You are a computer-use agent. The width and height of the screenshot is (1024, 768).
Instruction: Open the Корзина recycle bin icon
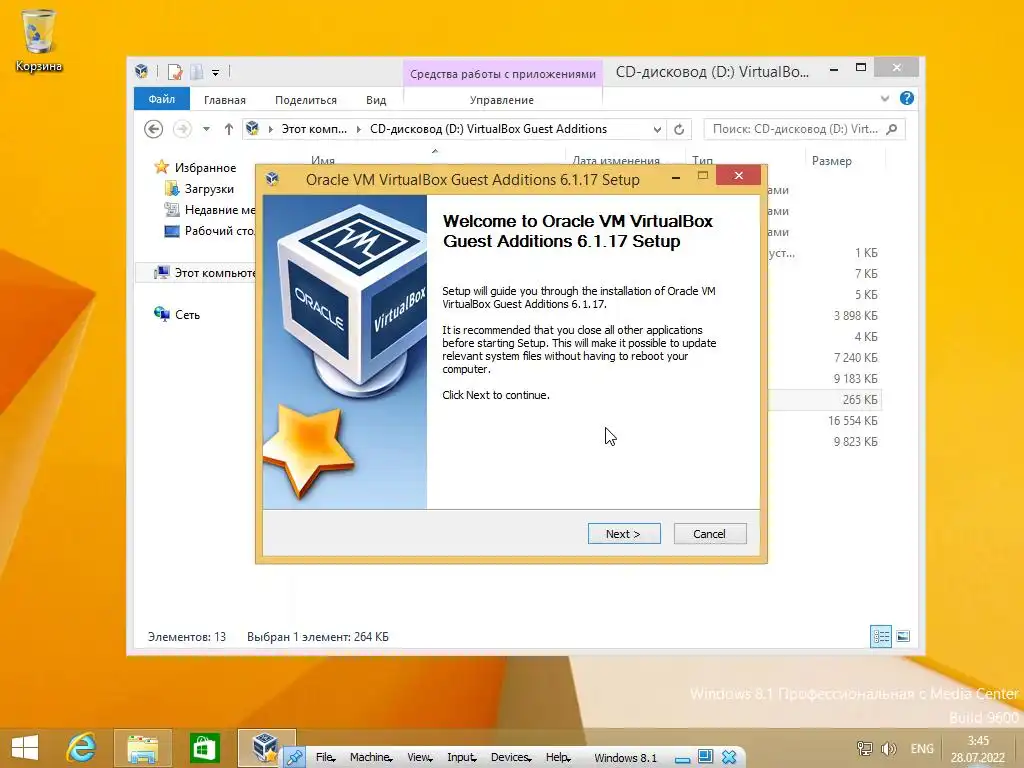click(x=39, y=40)
